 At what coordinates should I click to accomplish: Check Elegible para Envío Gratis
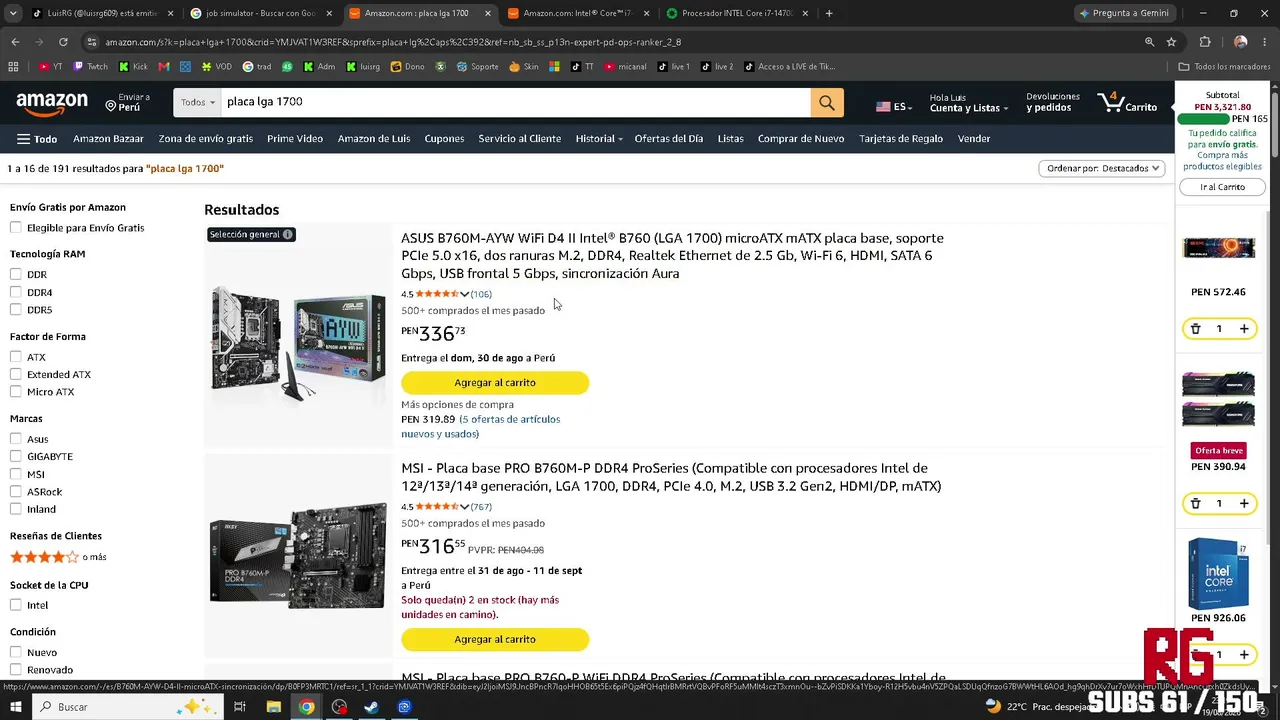[x=16, y=228]
